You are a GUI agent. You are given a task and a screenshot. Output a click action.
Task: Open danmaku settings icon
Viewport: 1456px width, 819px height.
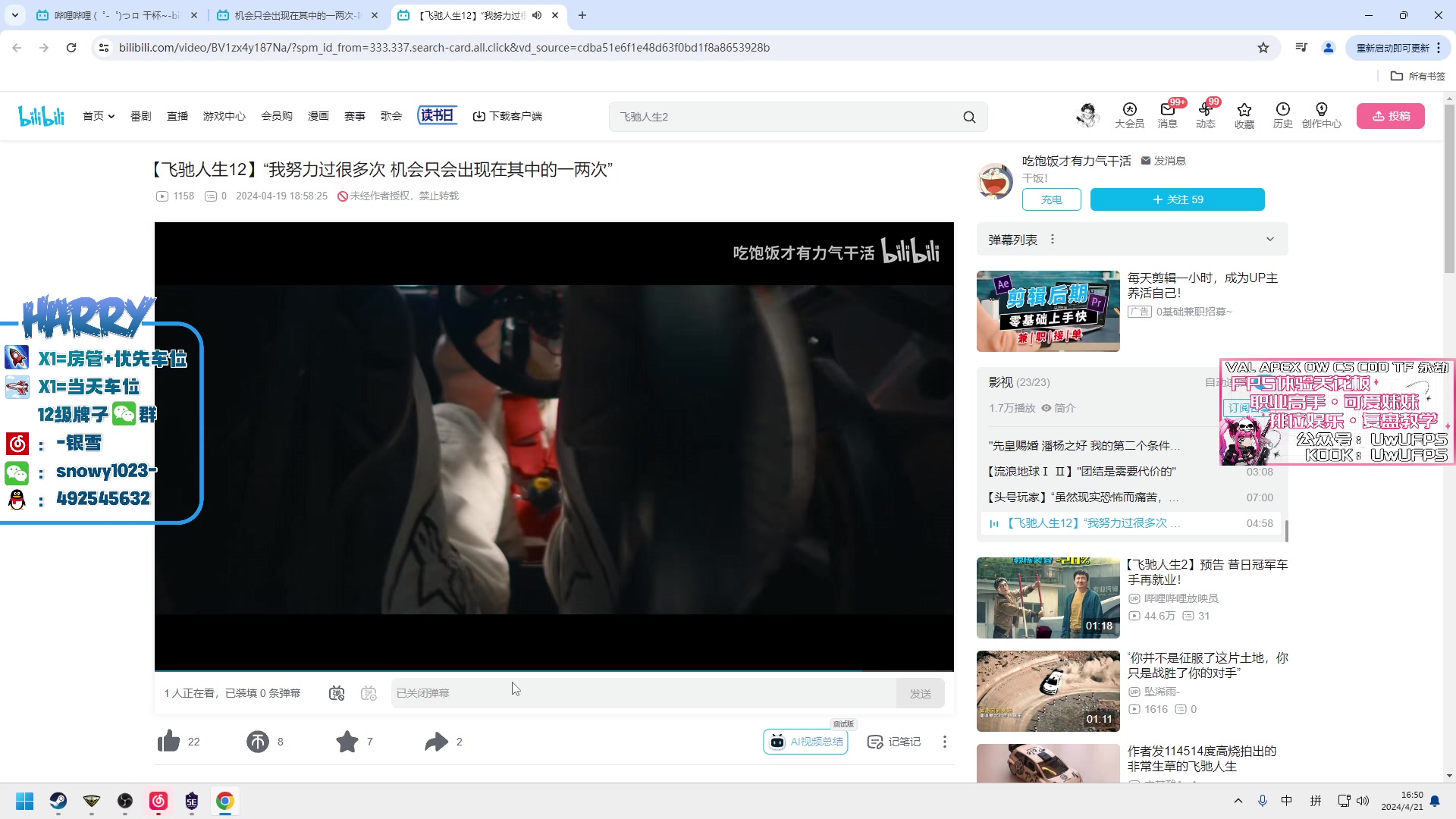369,693
